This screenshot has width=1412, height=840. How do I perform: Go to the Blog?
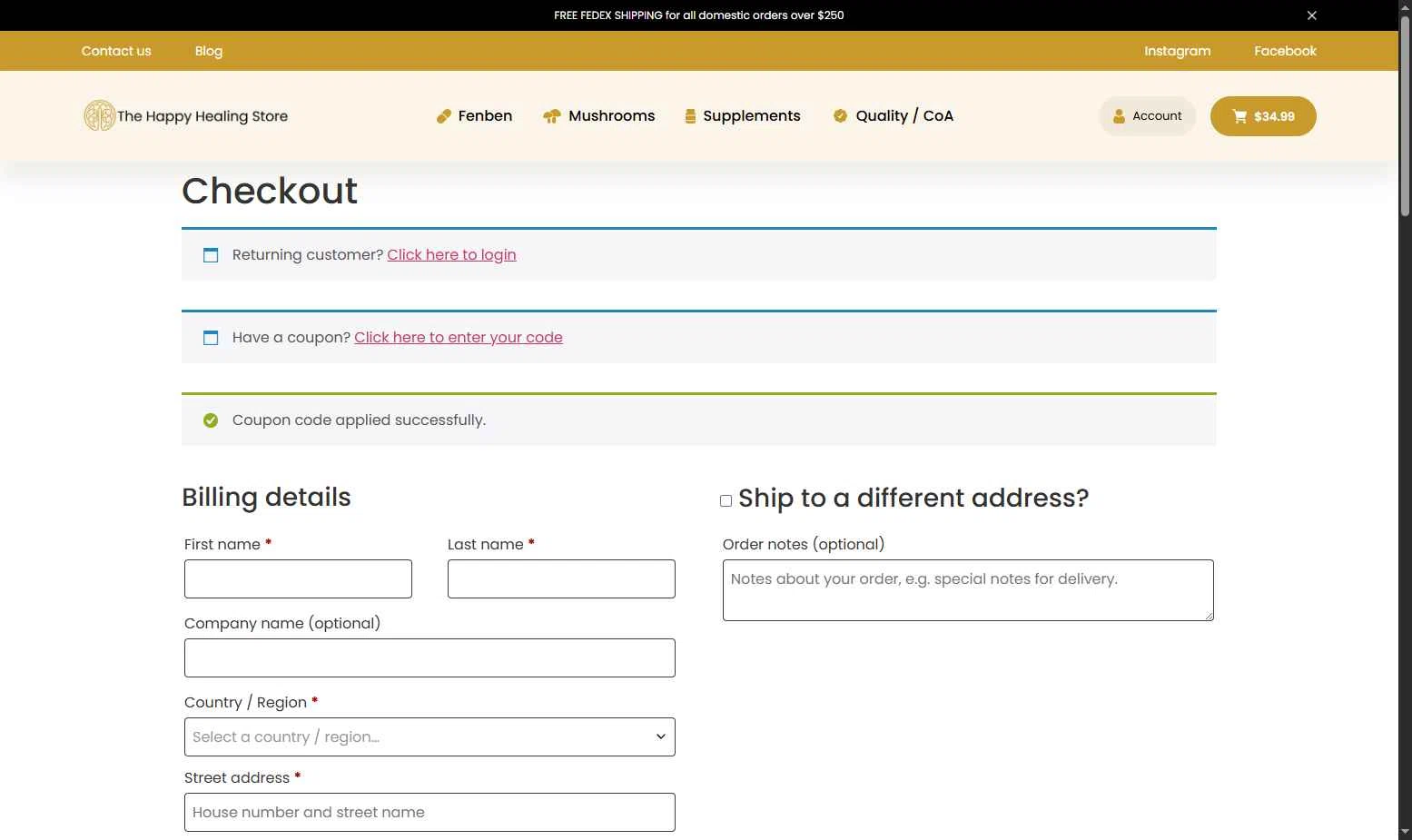pos(209,51)
